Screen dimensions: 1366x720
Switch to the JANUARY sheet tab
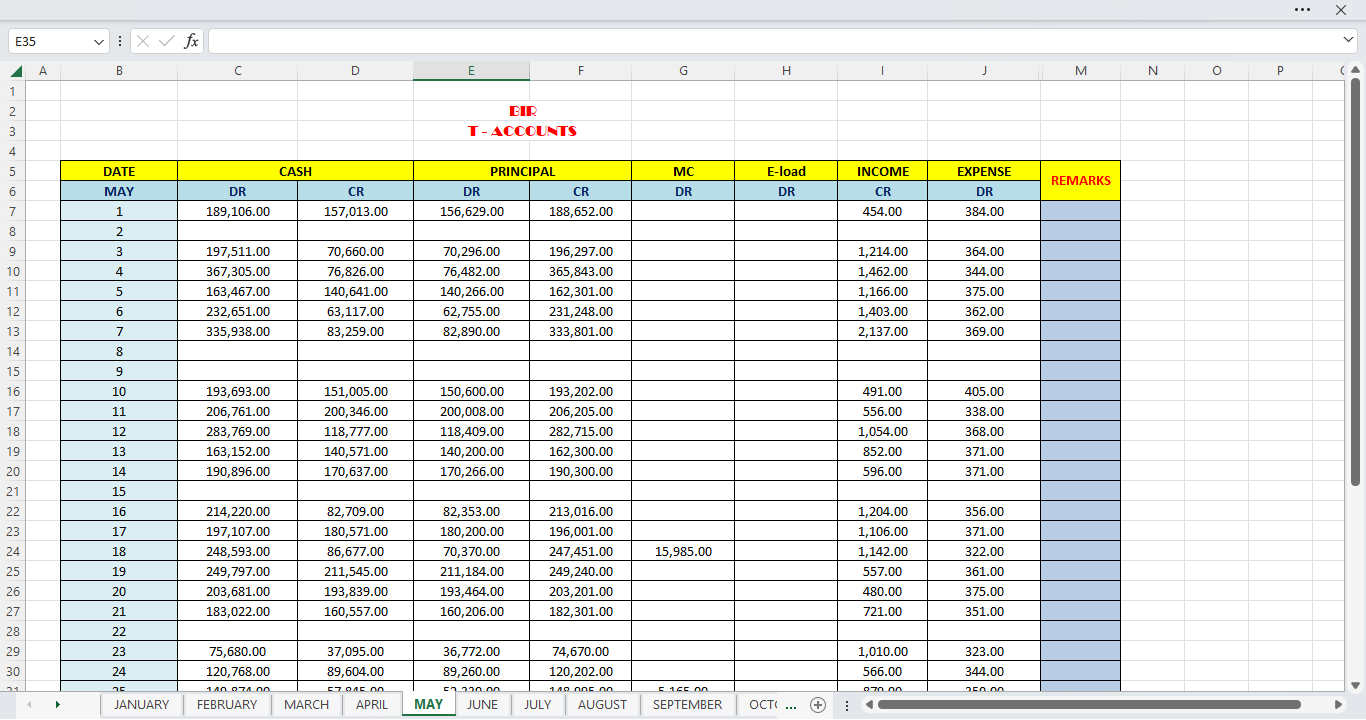[141, 705]
